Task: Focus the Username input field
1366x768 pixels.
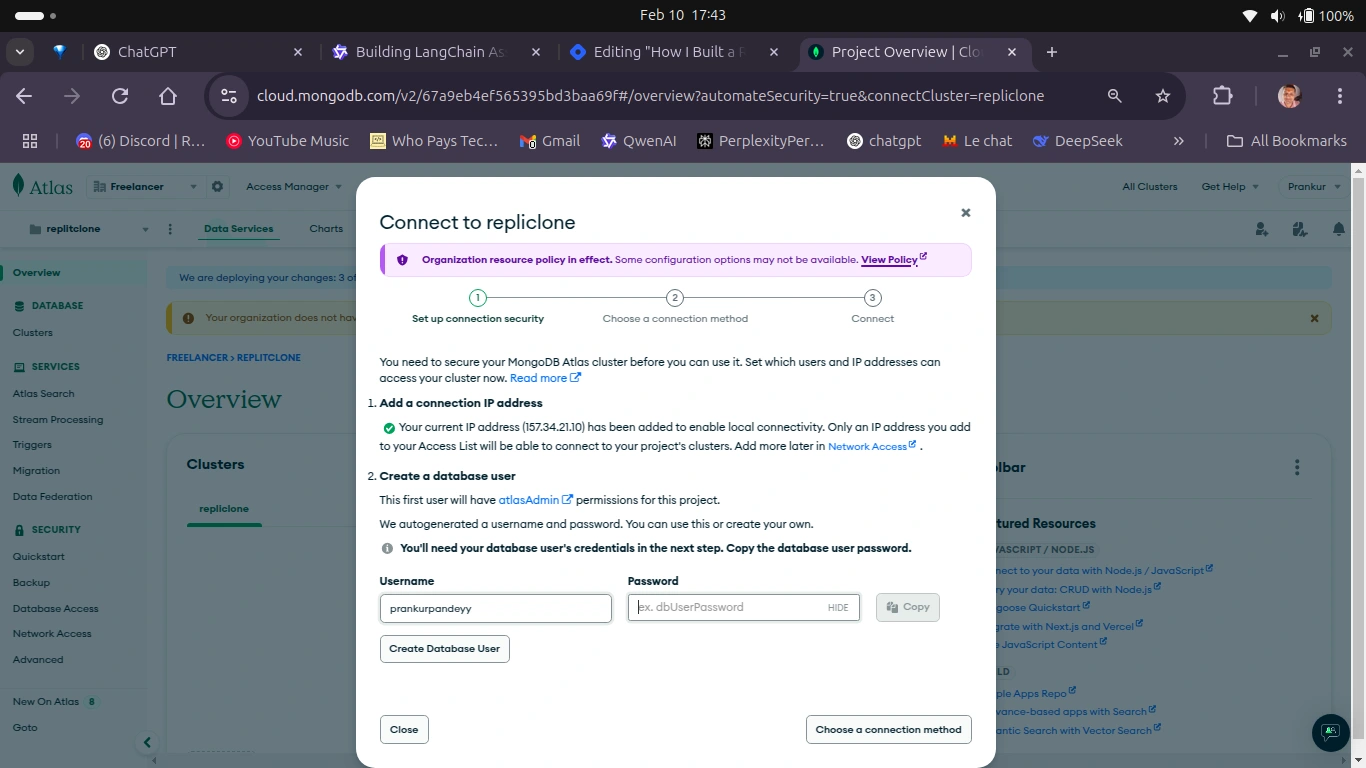Action: 495,608
